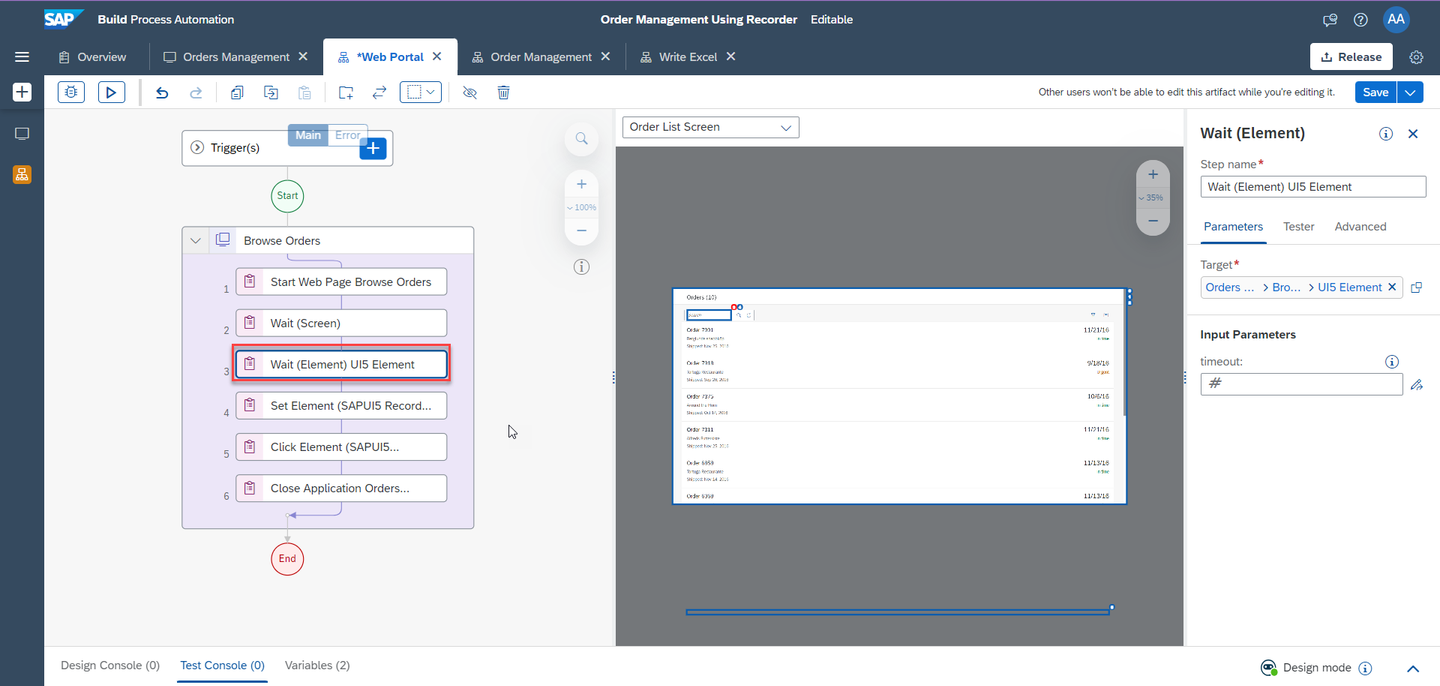The image size is (1440, 686).
Task: Switch to the Main flow toggle
Action: (308, 135)
